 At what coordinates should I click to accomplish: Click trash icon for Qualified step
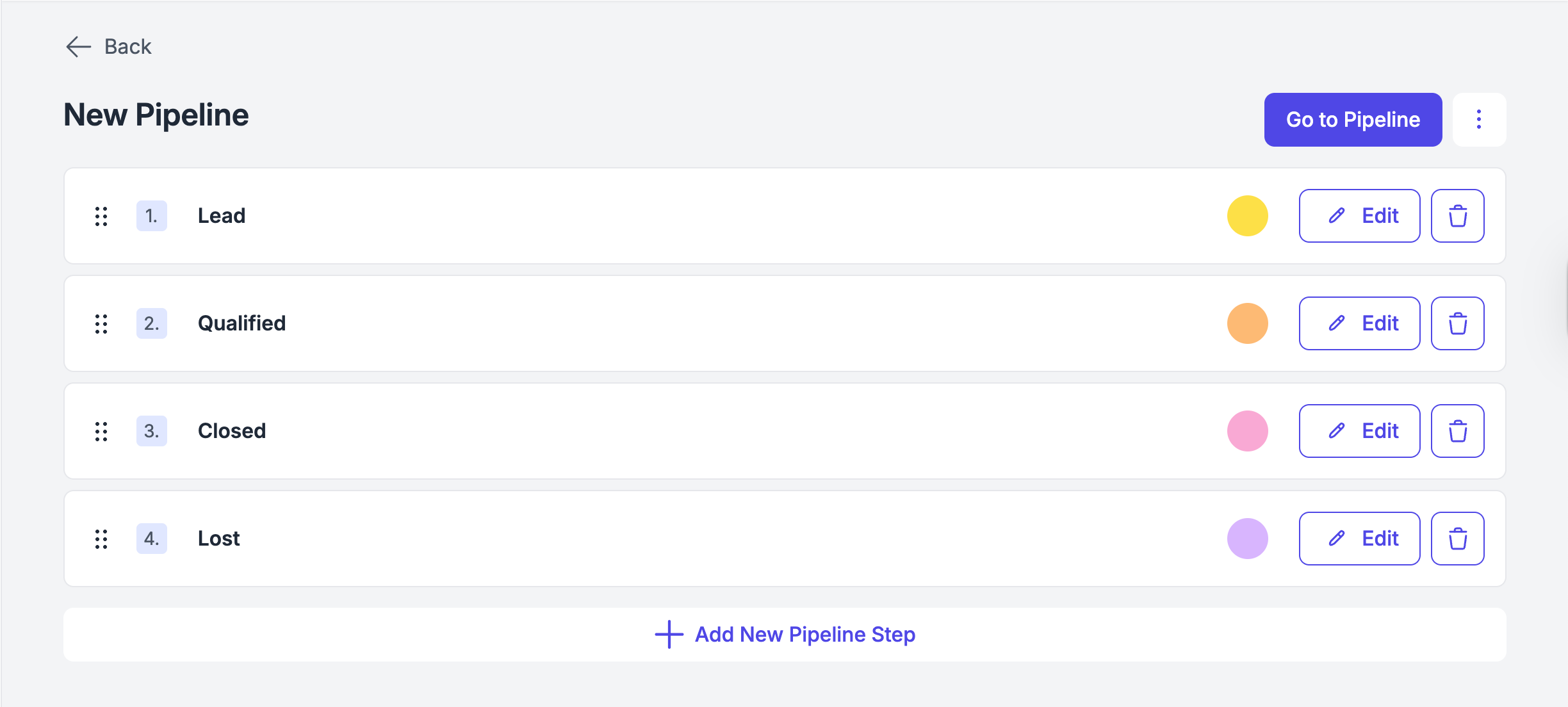tap(1457, 323)
